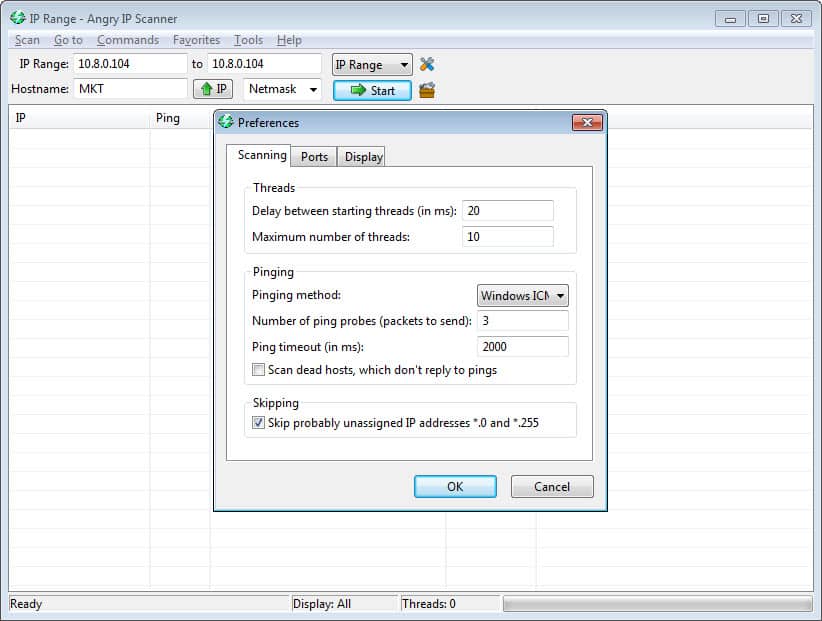Open the Netmask dropdown
The width and height of the screenshot is (822, 621).
coord(283,89)
